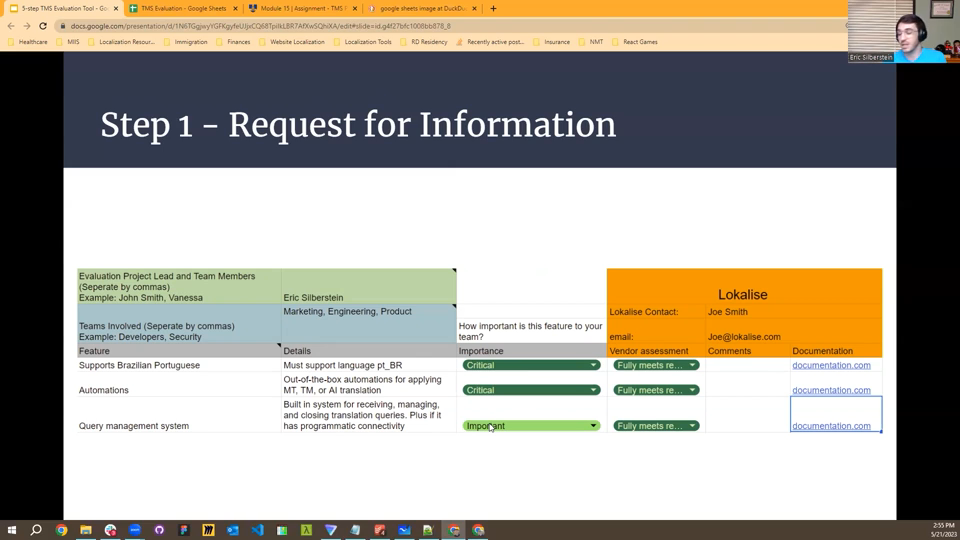This screenshot has height=540, width=960.
Task: Open the blue wave icon app in taskbar
Action: pos(404,530)
